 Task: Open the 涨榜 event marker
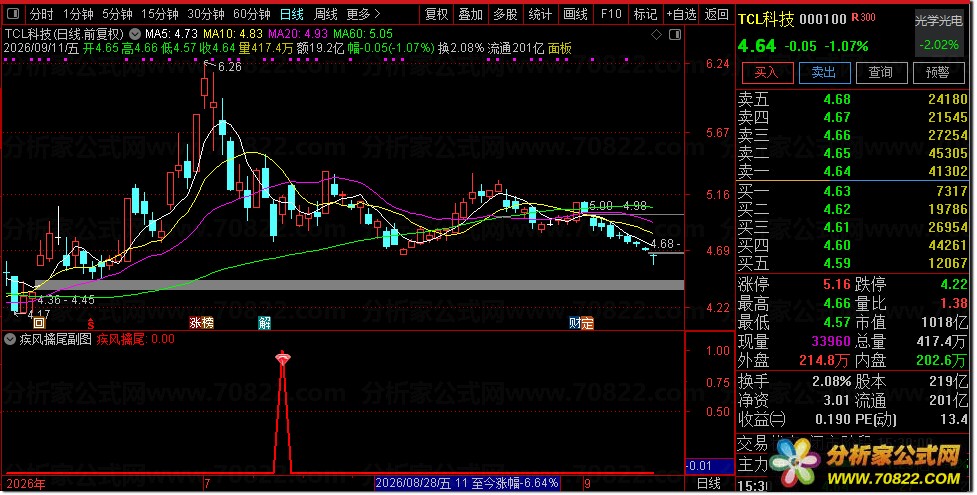click(202, 323)
